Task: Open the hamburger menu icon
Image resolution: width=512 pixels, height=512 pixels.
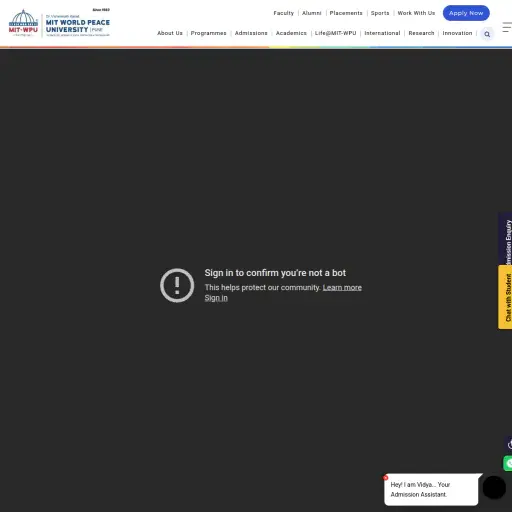Action: (507, 27)
